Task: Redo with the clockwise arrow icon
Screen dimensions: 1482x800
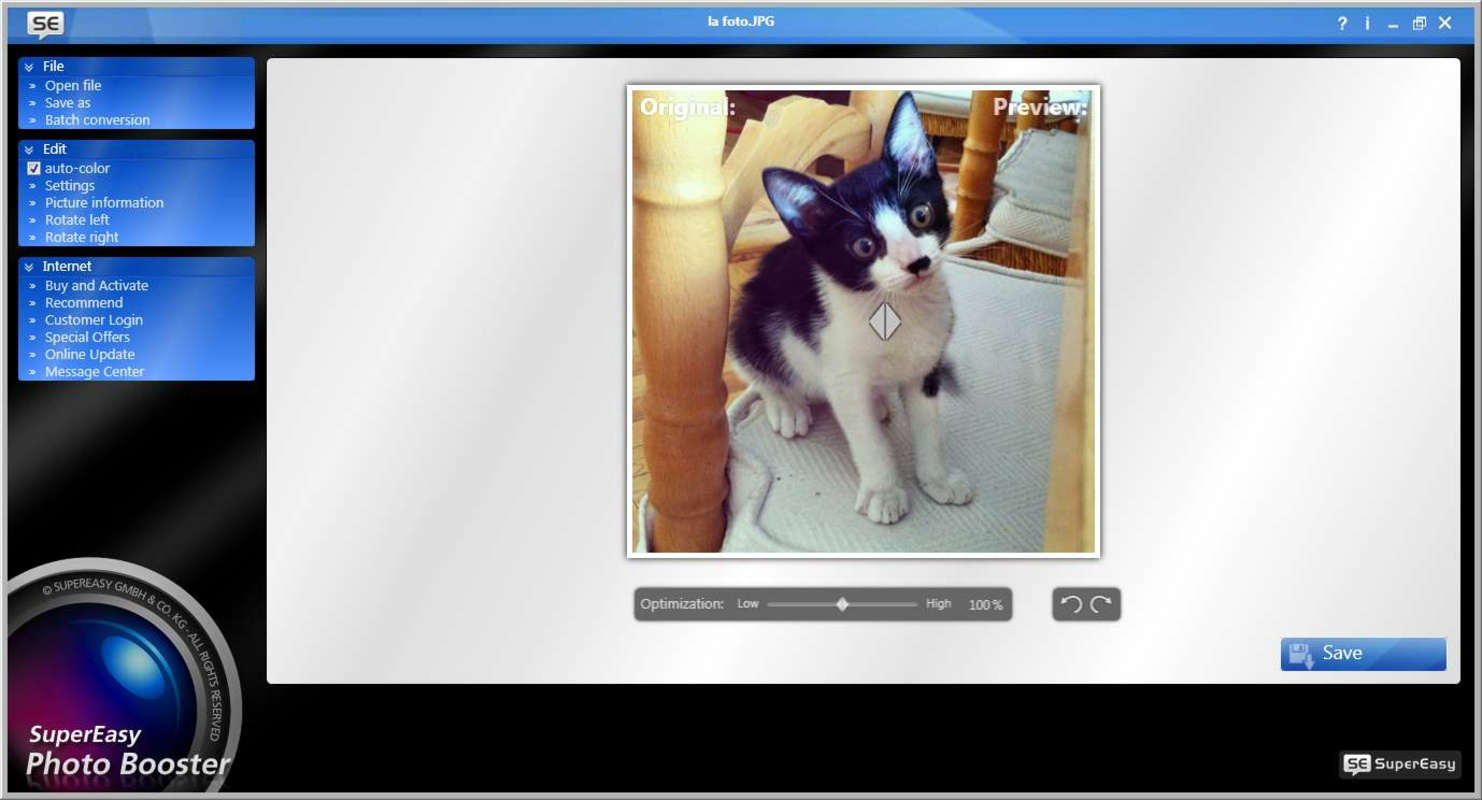Action: point(1101,604)
